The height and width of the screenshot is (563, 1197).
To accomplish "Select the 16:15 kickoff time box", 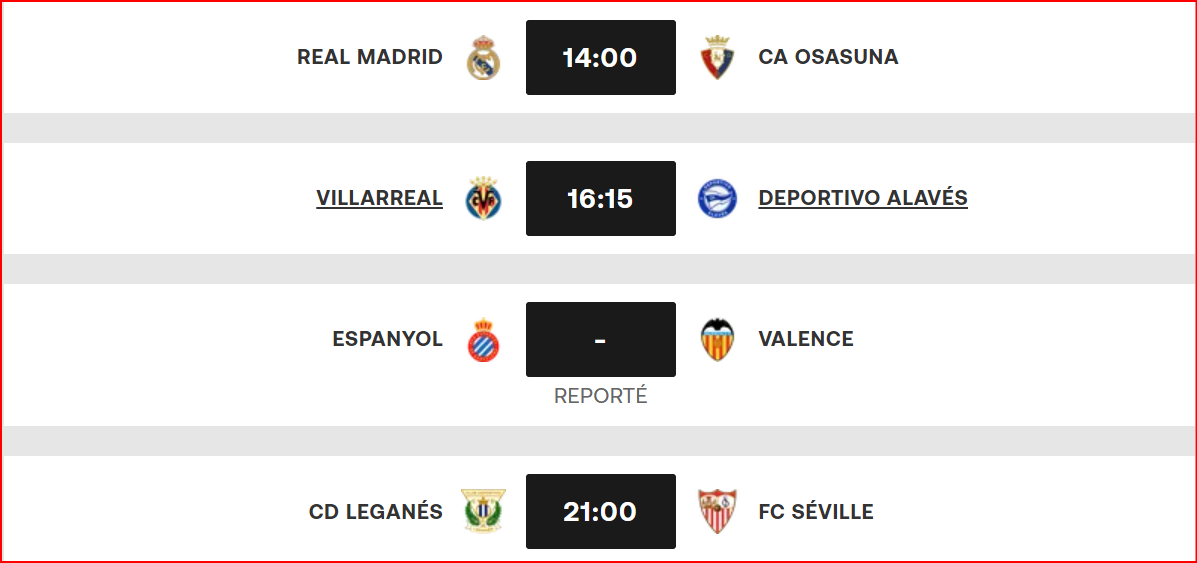I will (x=601, y=199).
